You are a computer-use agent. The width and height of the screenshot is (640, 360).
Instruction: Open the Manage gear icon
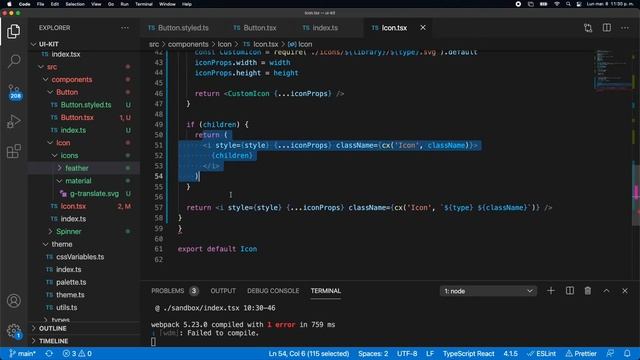click(x=14, y=330)
